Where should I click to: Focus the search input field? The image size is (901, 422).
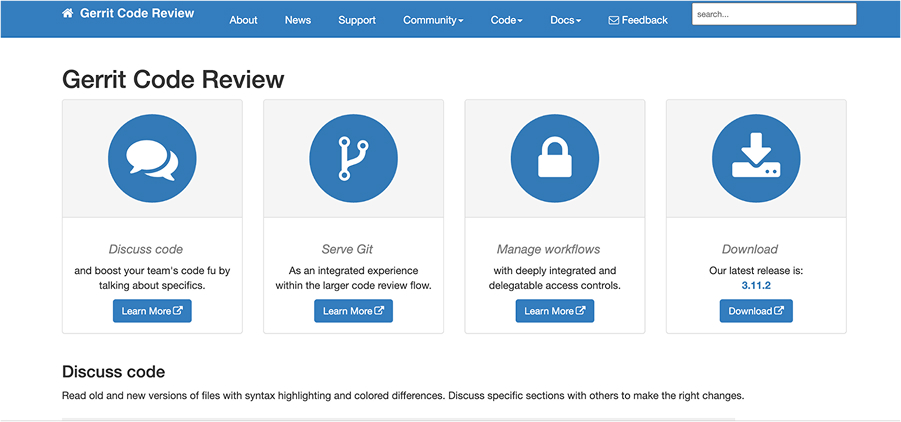(774, 14)
